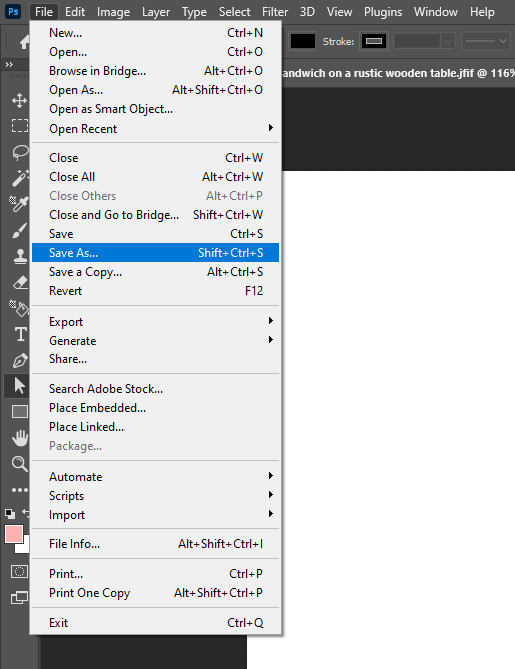Image resolution: width=515 pixels, height=669 pixels.
Task: Select the Paint Bucket tool
Action: click(x=19, y=308)
